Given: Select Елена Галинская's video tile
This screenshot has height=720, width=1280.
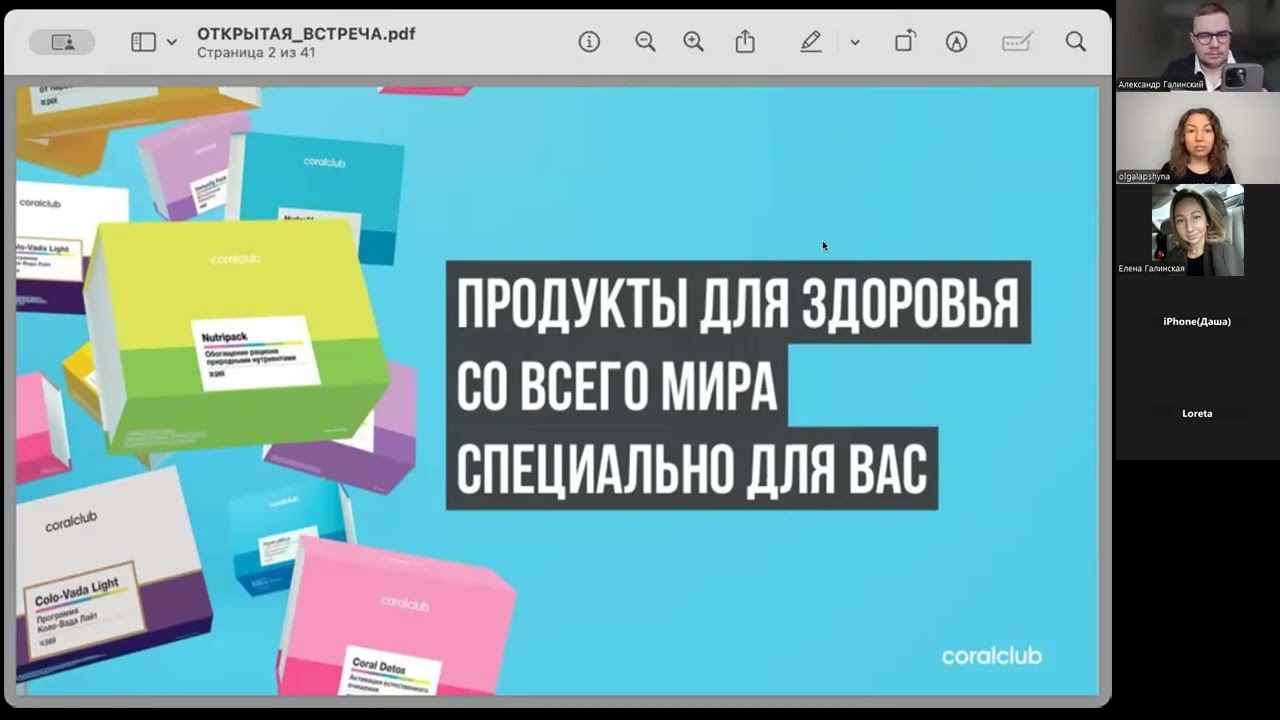Looking at the screenshot, I should coord(1198,230).
